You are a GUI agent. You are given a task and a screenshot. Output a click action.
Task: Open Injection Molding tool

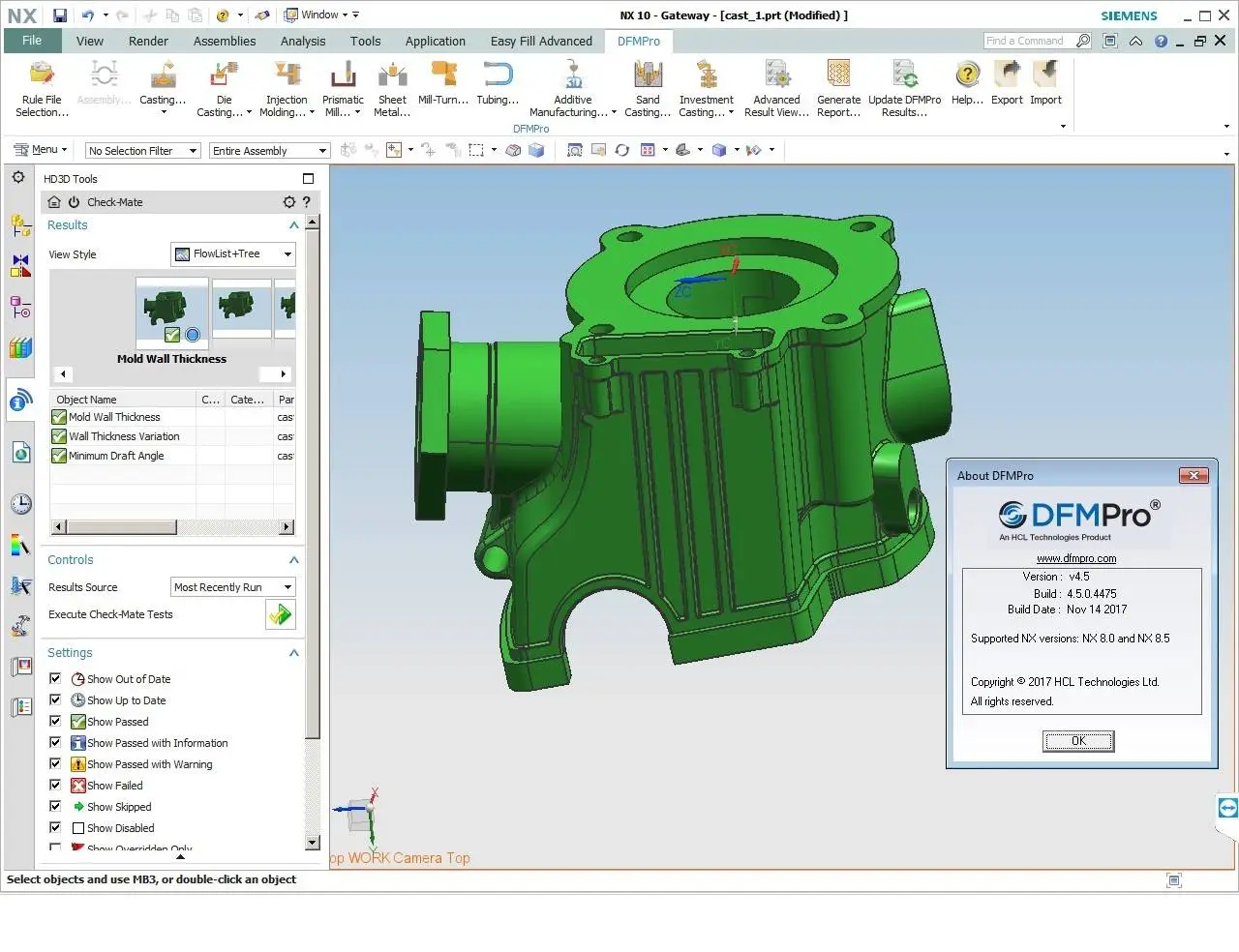[287, 89]
